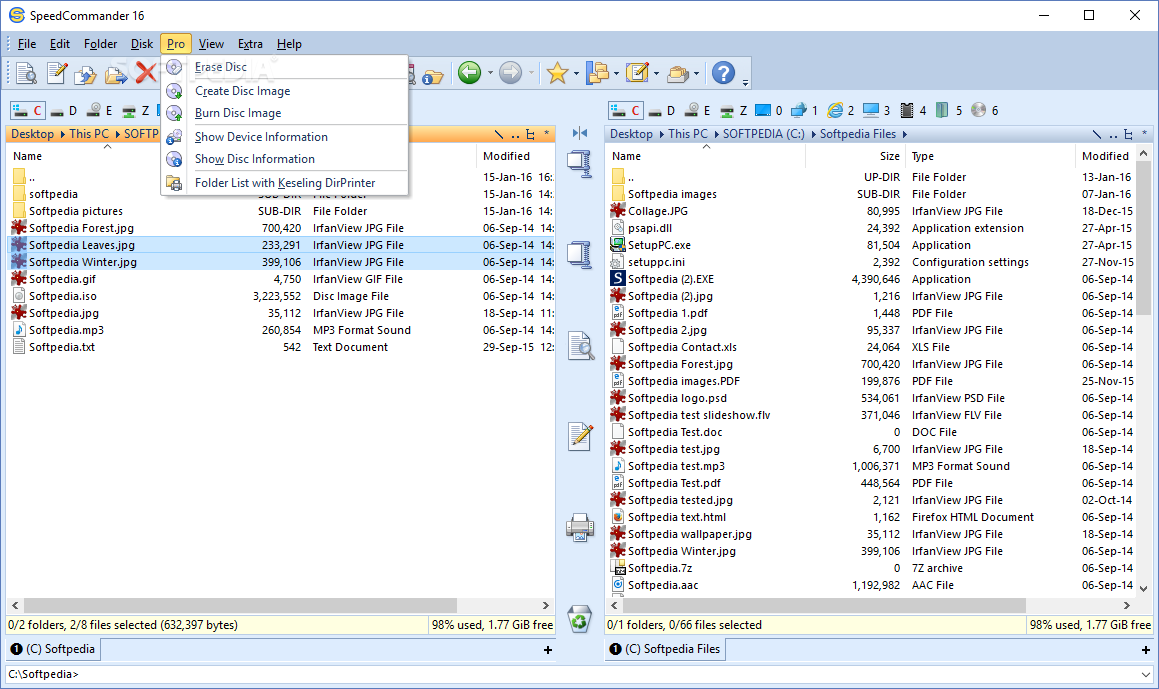The width and height of the screenshot is (1159, 689).
Task: Click the grey Forward arrow button
Action: 510,72
